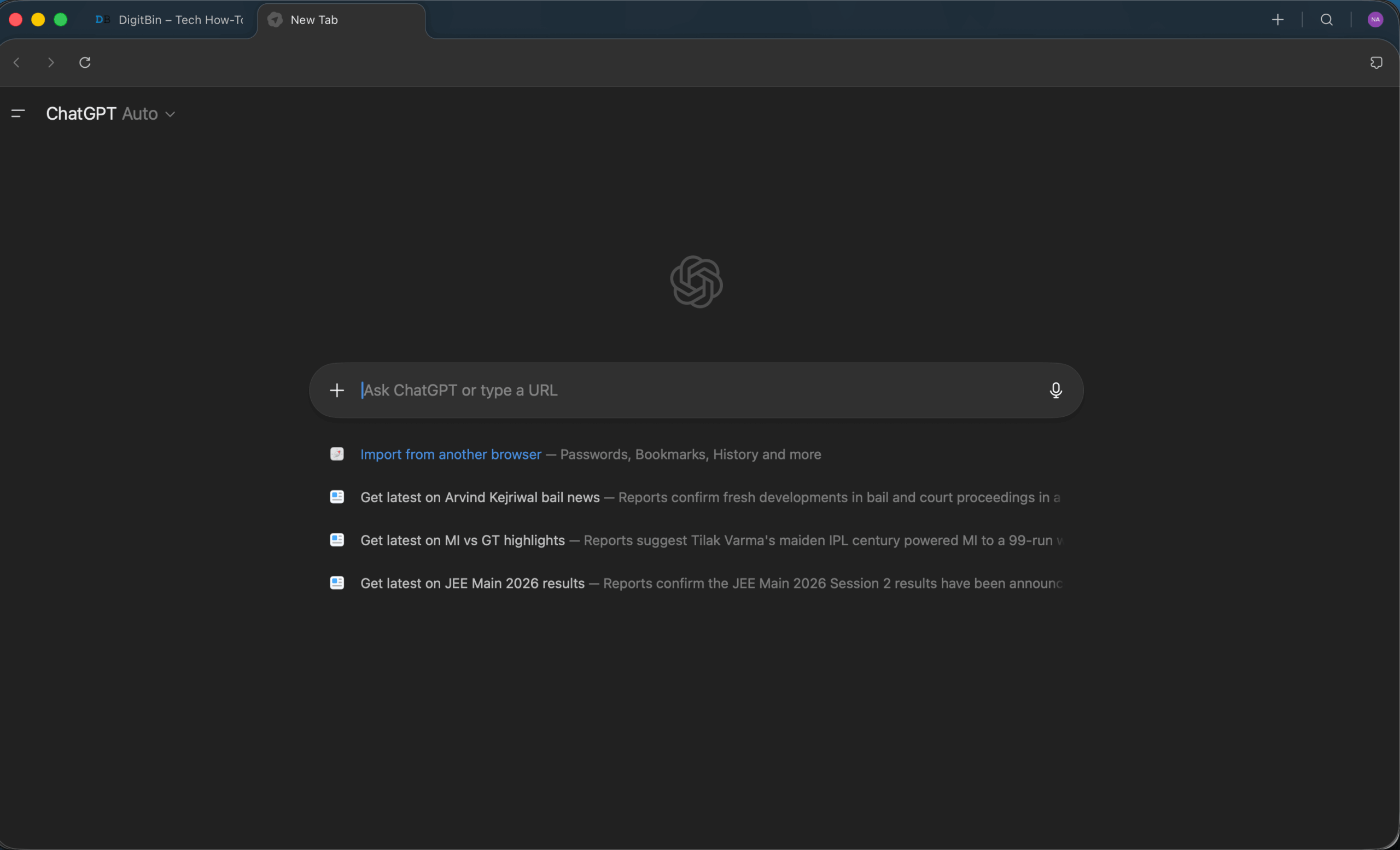Click the ChatGPT logo in the page center
The image size is (1400, 850).
point(697,282)
